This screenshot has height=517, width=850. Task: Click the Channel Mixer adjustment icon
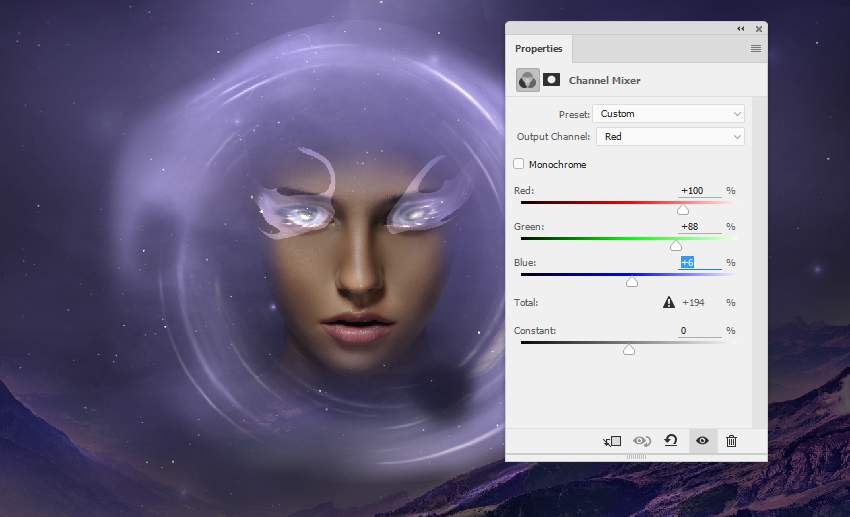point(527,80)
